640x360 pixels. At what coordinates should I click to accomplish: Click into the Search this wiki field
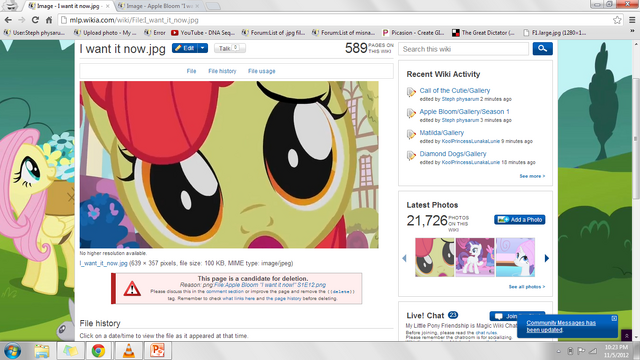pos(463,49)
